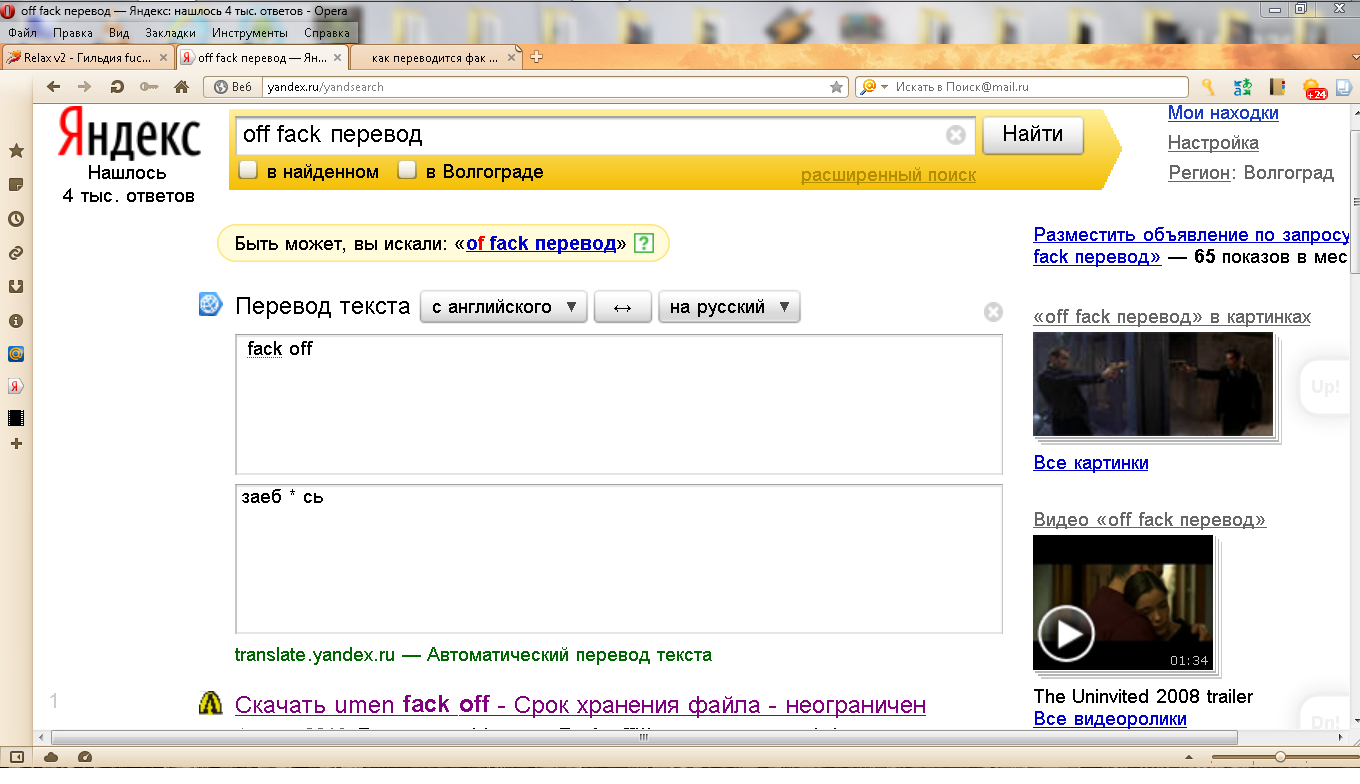Open the Закладки menu
This screenshot has width=1360, height=784.
tap(170, 33)
